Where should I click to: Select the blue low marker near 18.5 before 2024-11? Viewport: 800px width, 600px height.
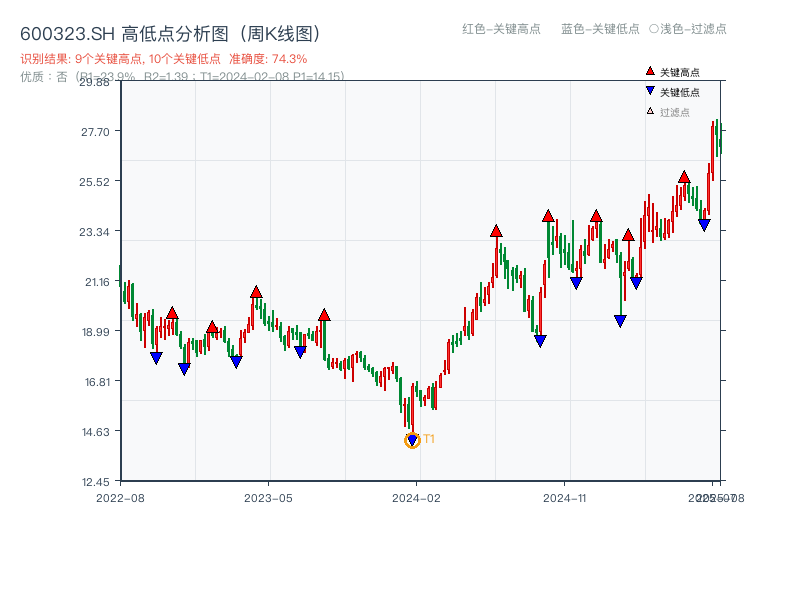tap(540, 341)
